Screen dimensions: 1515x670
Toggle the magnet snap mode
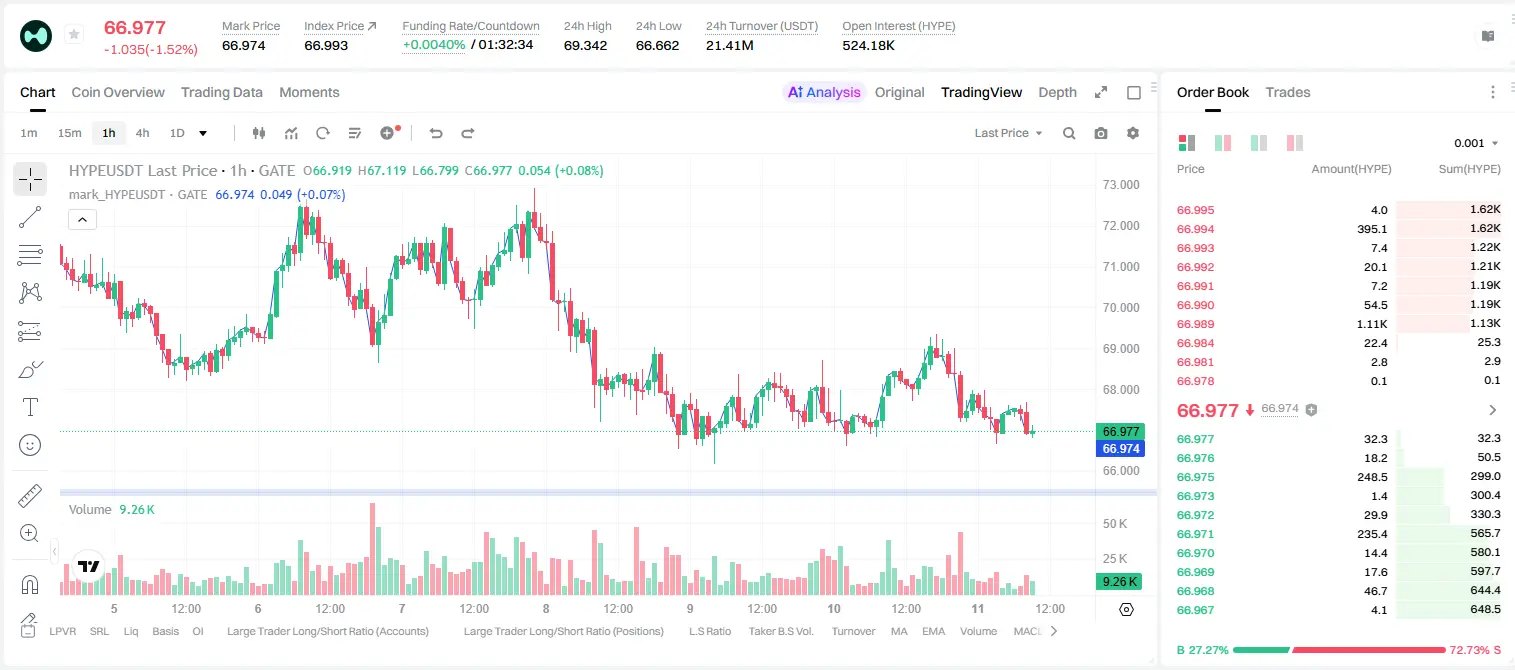[x=30, y=584]
